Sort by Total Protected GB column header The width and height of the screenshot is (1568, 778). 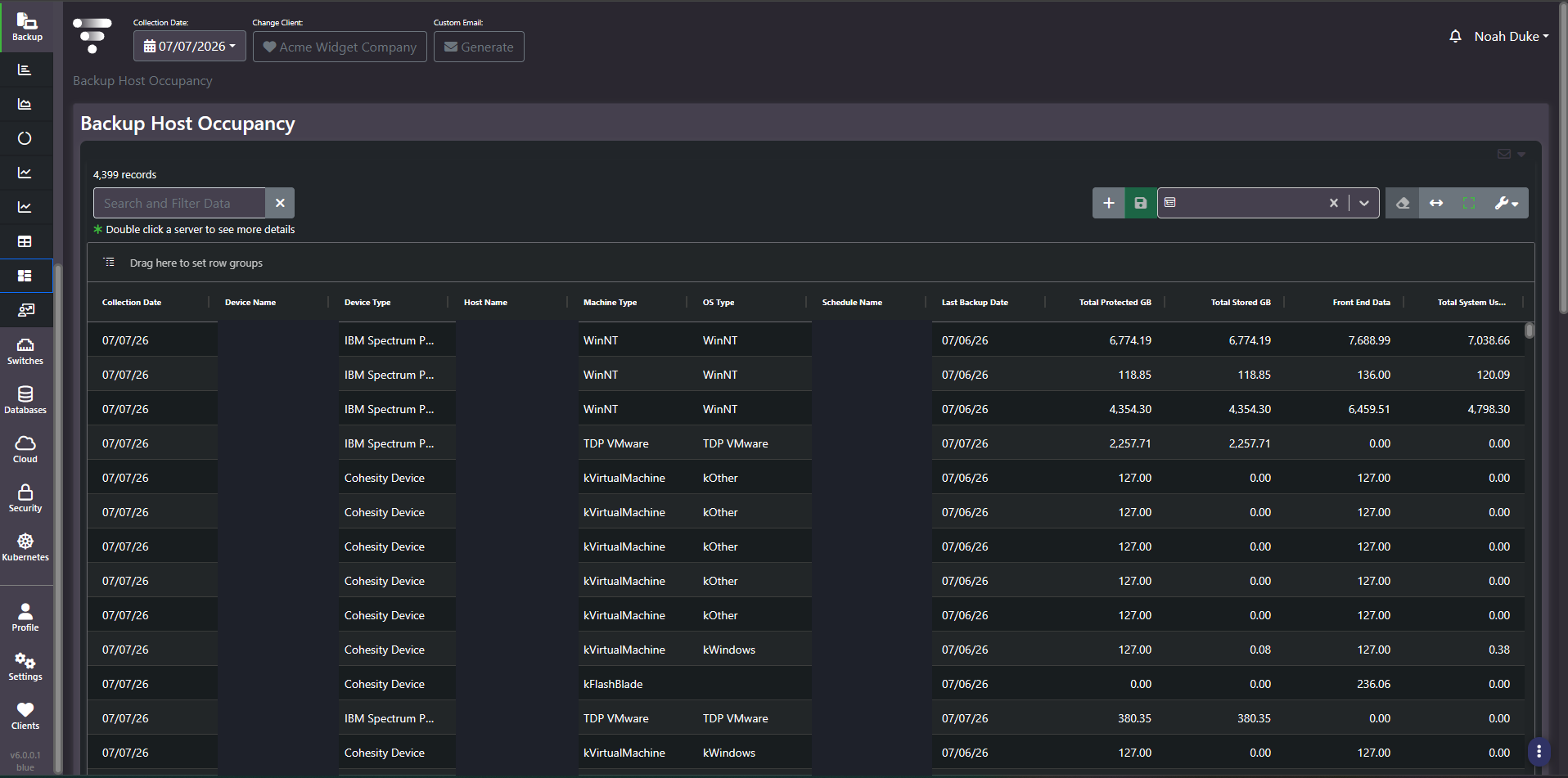coord(1115,302)
